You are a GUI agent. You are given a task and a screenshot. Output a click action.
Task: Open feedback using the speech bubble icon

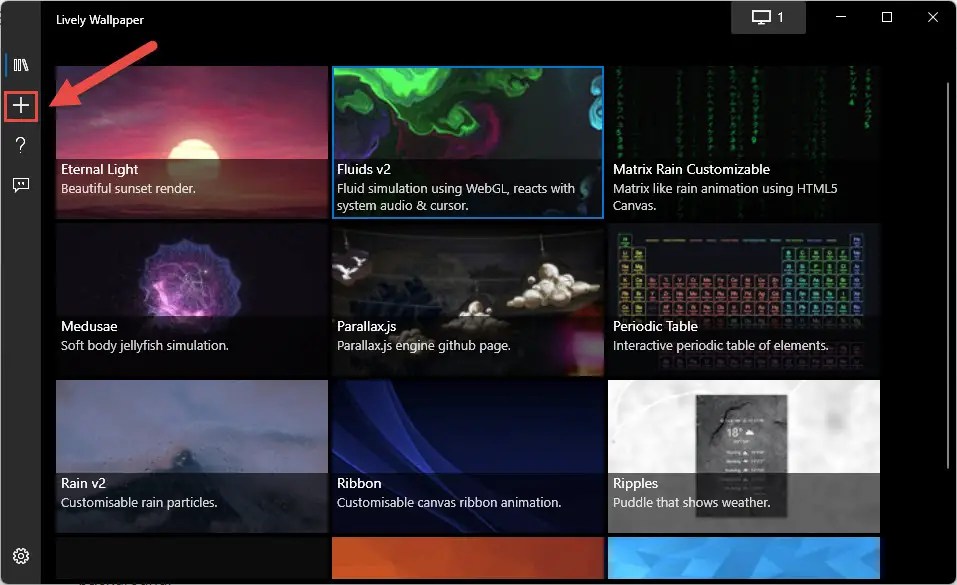tap(21, 184)
